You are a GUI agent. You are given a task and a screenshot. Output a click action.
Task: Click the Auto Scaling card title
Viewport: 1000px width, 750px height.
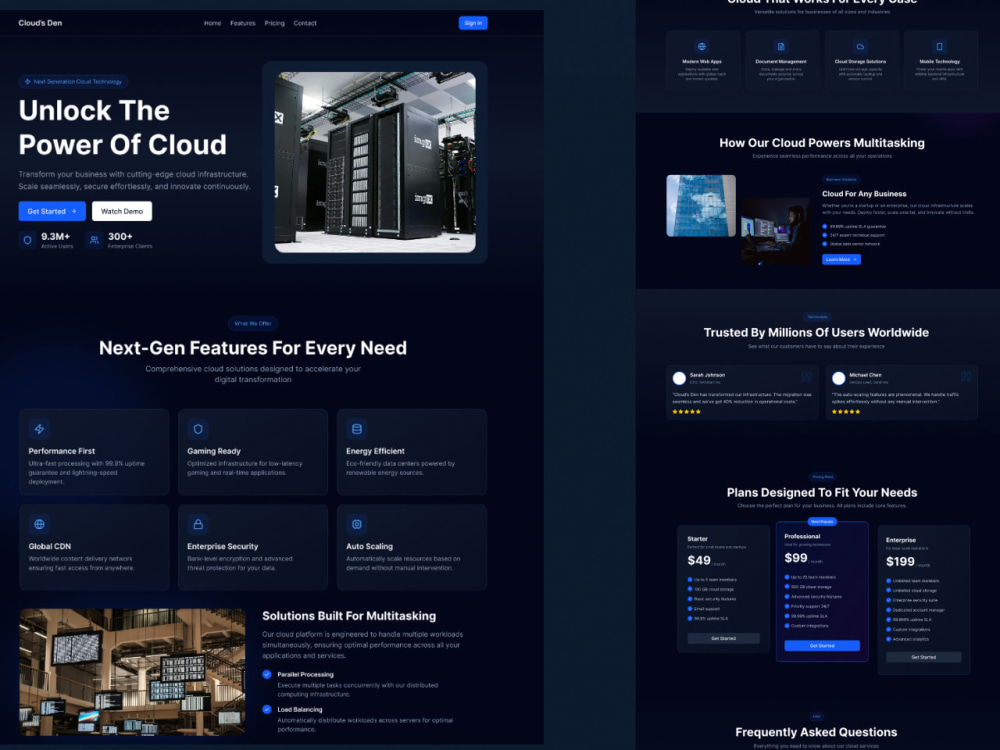(x=369, y=547)
